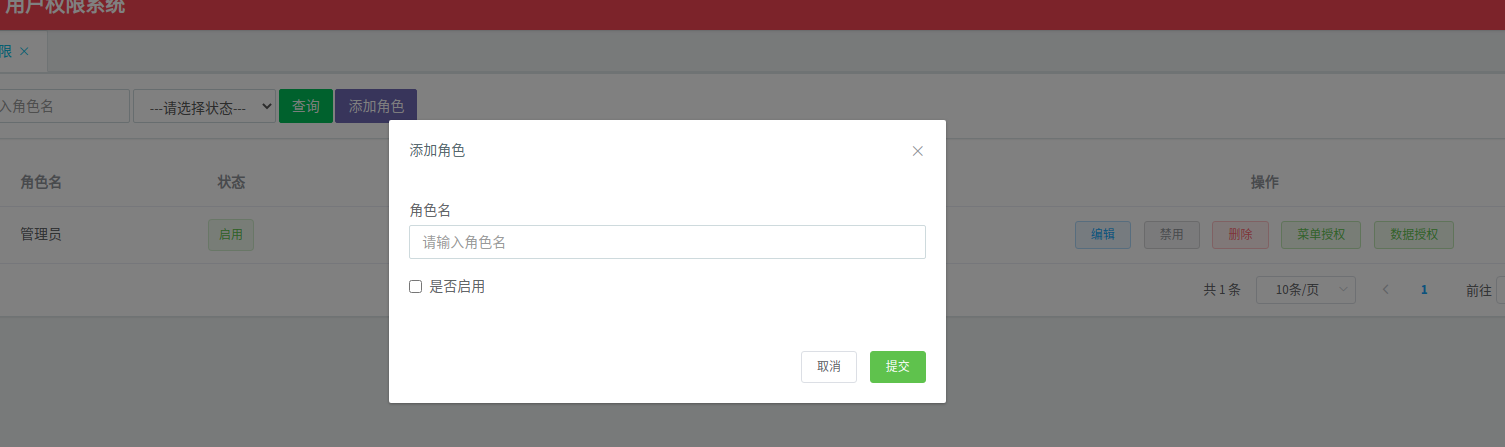1505x447 pixels.
Task: Click the 启用 status tag
Action: [x=231, y=235]
